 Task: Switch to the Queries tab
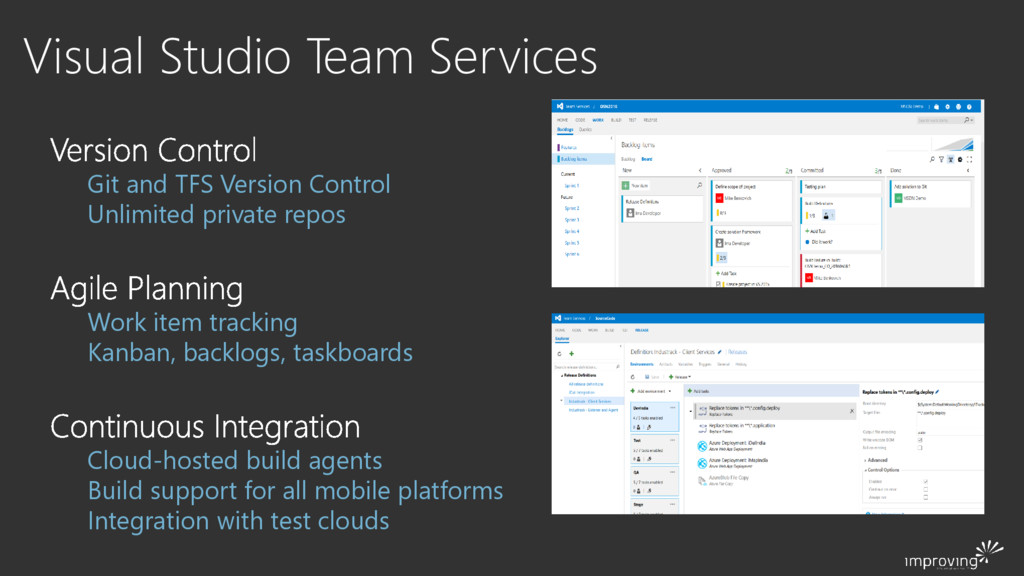(585, 129)
